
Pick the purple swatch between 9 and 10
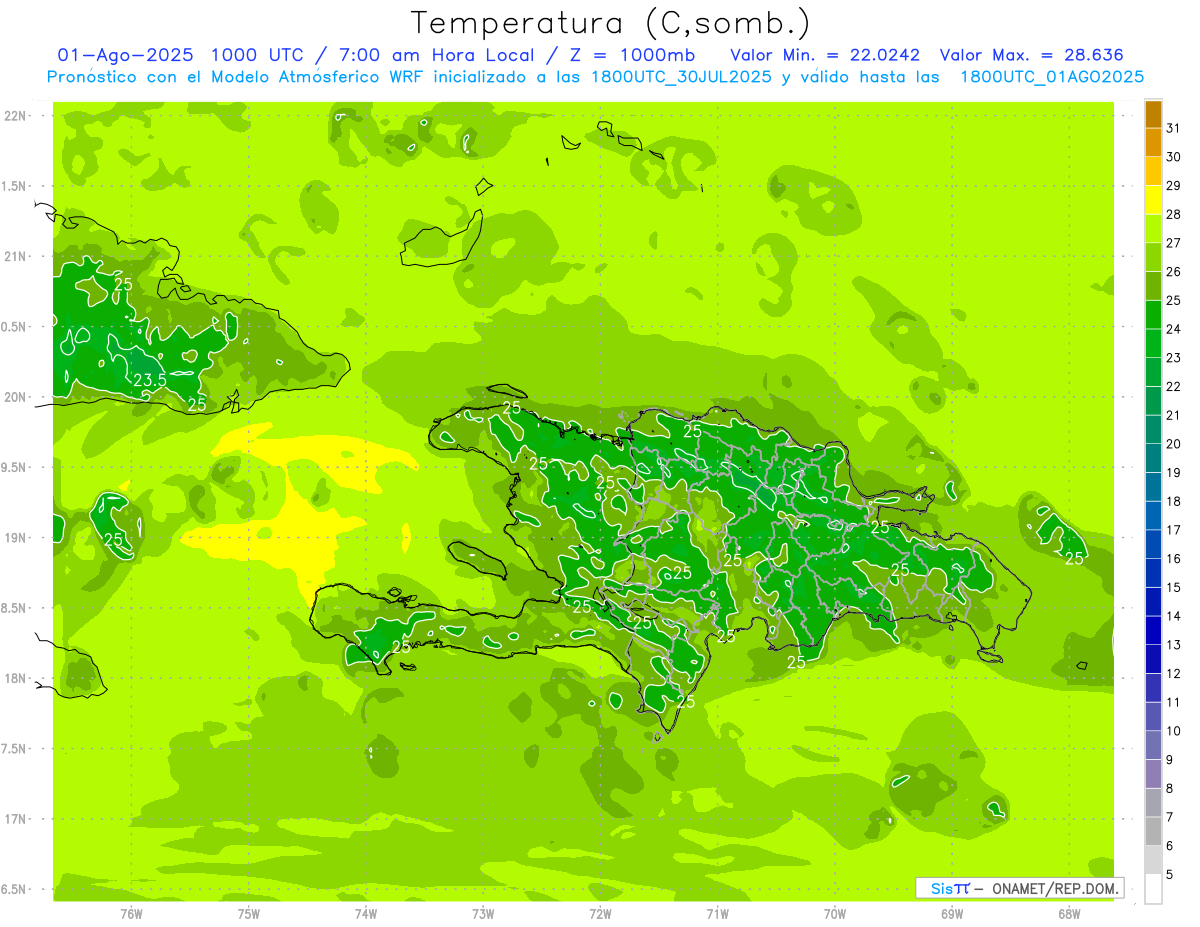(1153, 745)
